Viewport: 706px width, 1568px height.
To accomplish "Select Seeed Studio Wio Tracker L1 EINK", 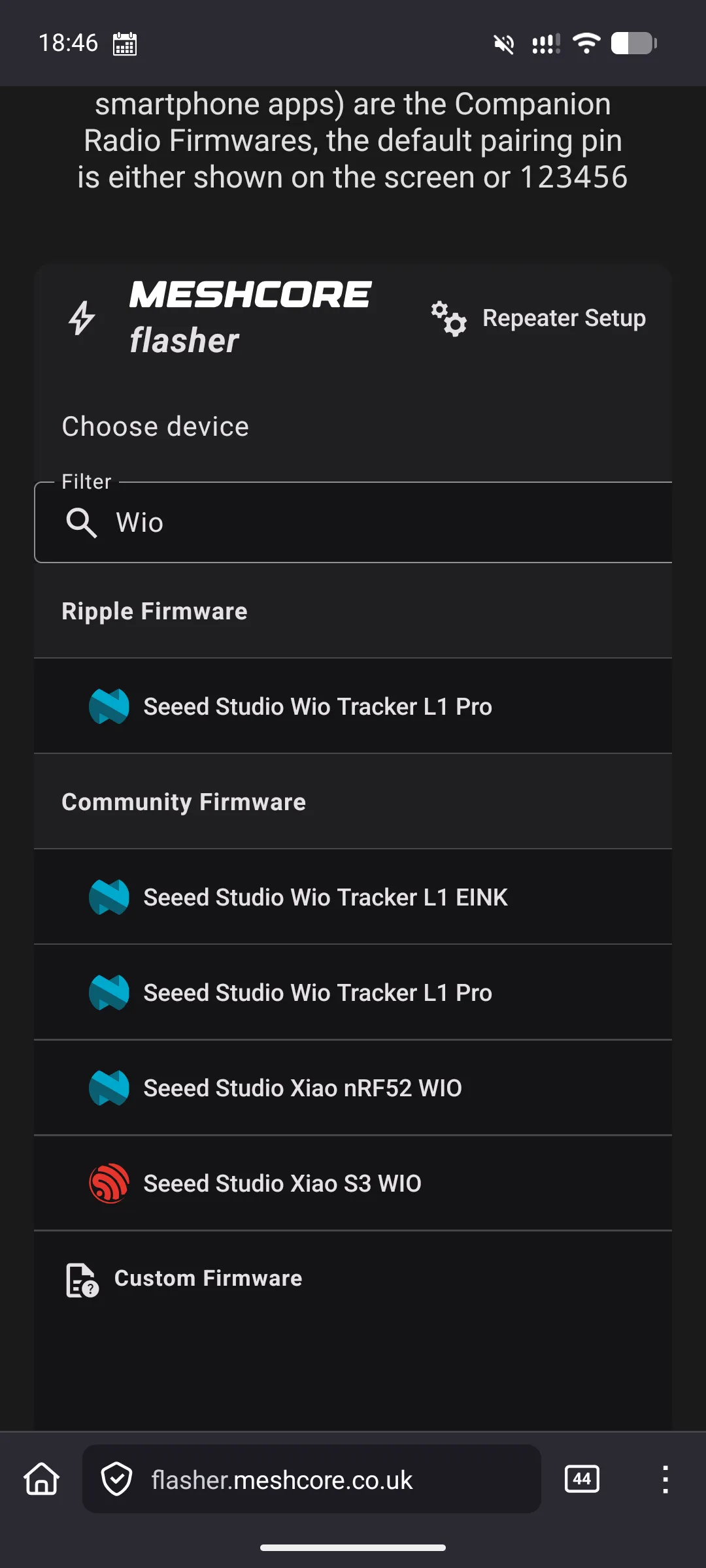I will [353, 897].
